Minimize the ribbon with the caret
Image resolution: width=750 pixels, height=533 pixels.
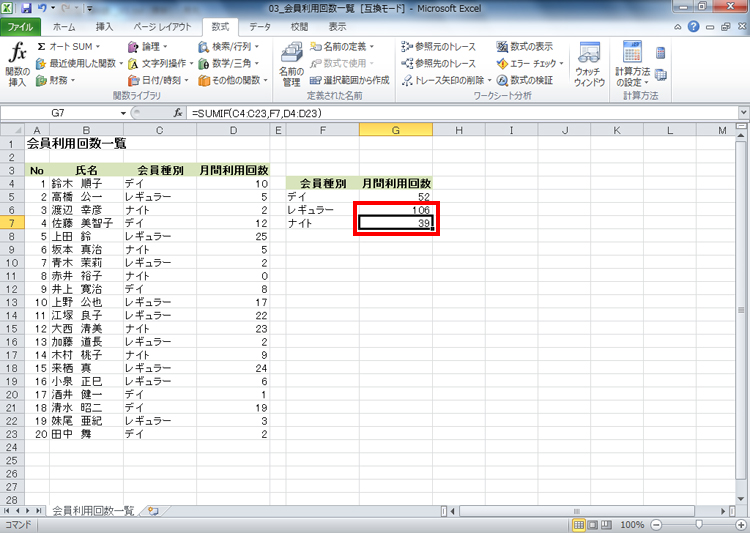point(678,27)
